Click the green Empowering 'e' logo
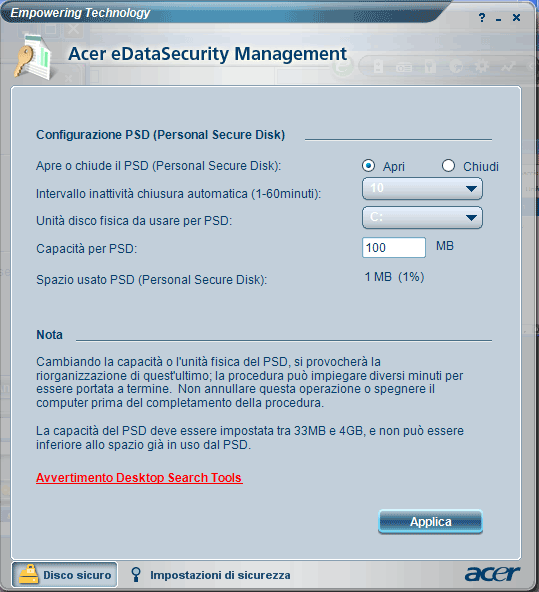The image size is (539, 592). pyautogui.click(x=343, y=67)
